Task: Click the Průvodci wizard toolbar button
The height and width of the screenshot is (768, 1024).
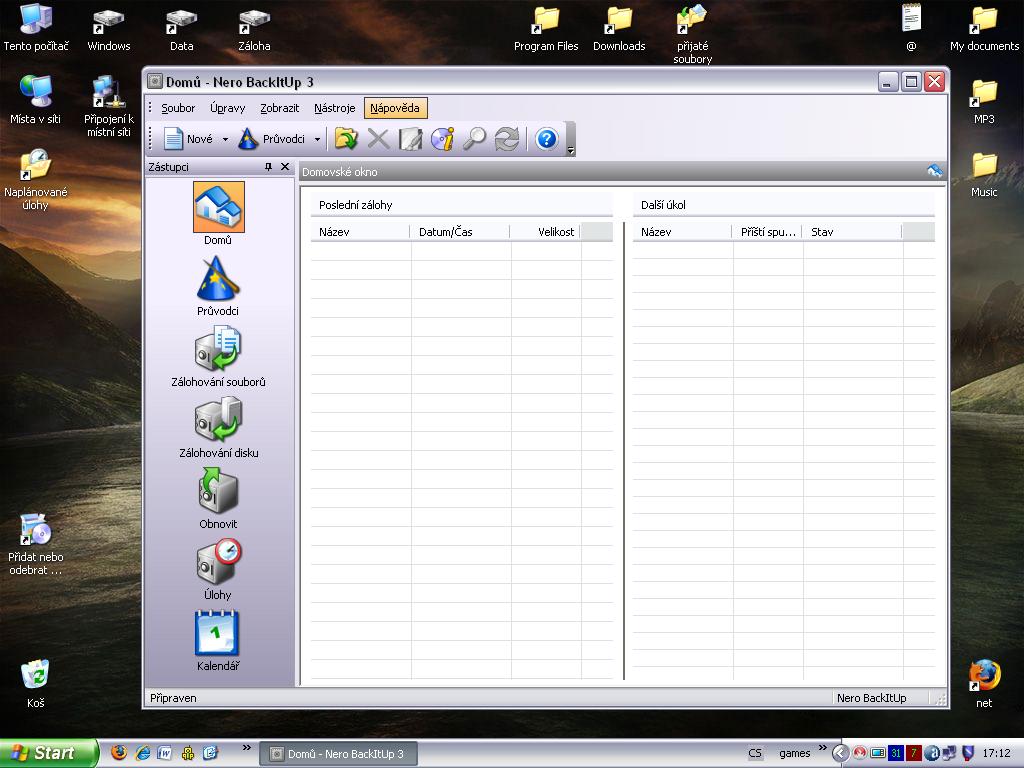Action: (x=272, y=139)
